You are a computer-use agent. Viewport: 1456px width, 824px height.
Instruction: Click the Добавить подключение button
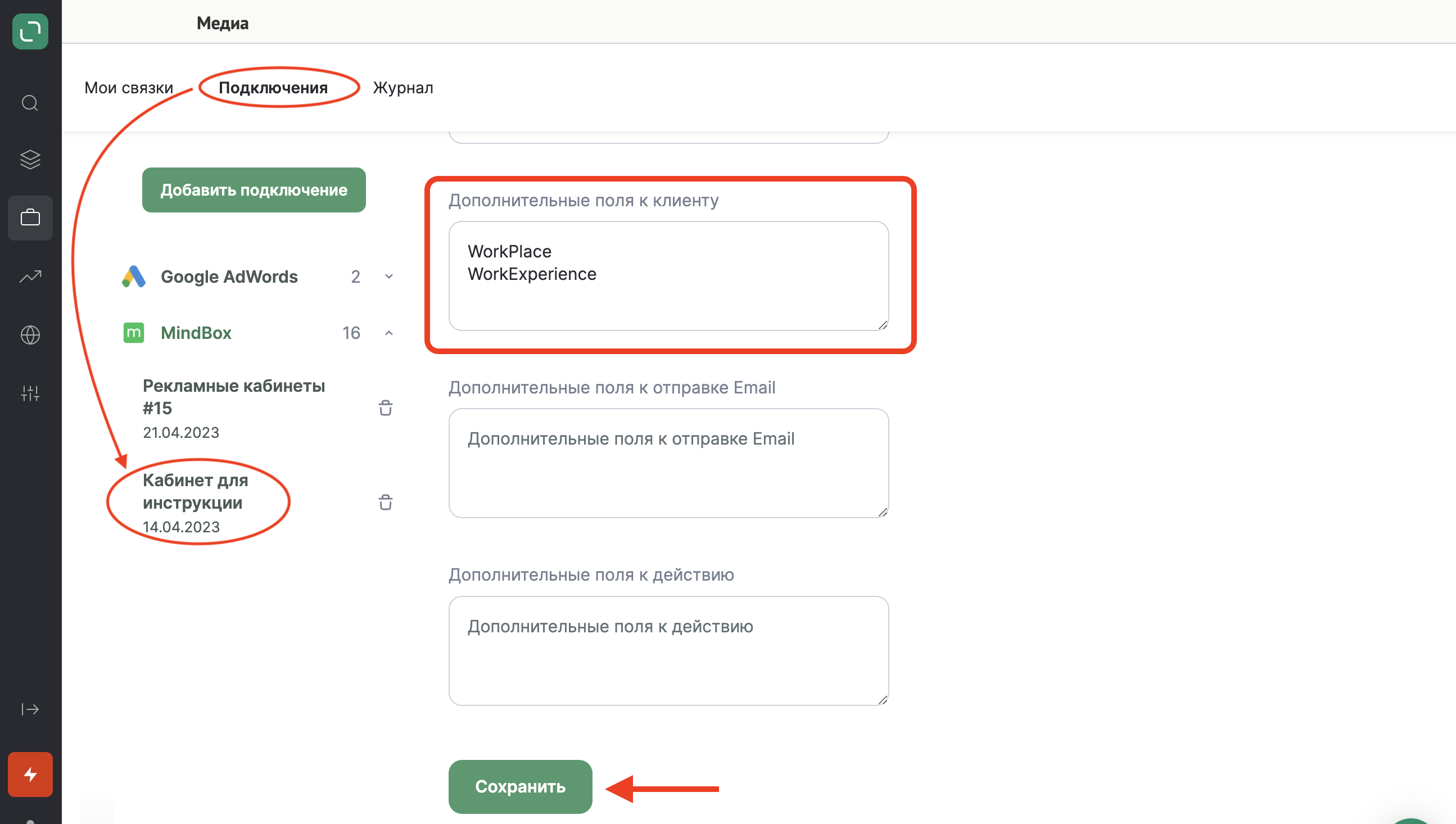254,190
